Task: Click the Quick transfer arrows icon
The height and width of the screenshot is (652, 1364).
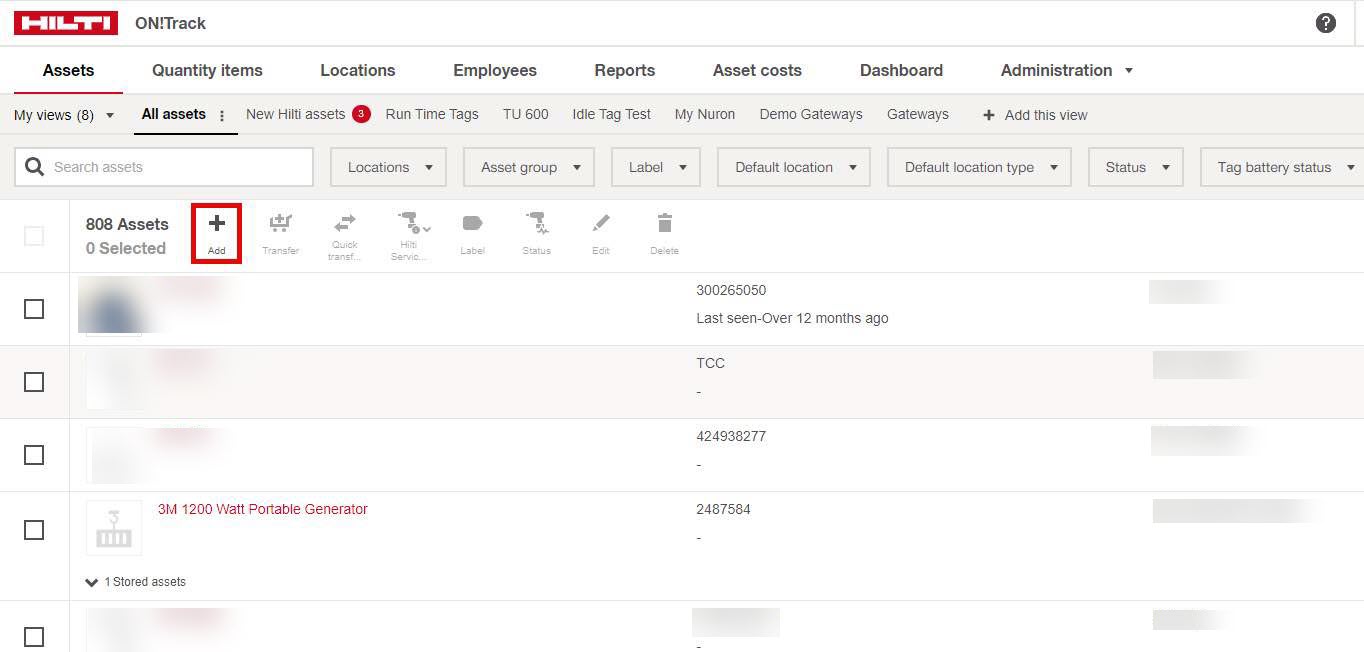Action: (x=345, y=222)
